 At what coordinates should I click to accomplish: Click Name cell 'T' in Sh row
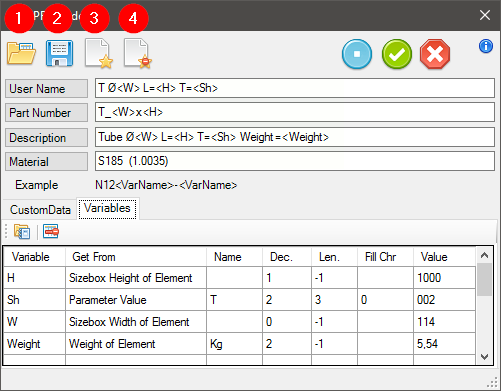(x=235, y=300)
